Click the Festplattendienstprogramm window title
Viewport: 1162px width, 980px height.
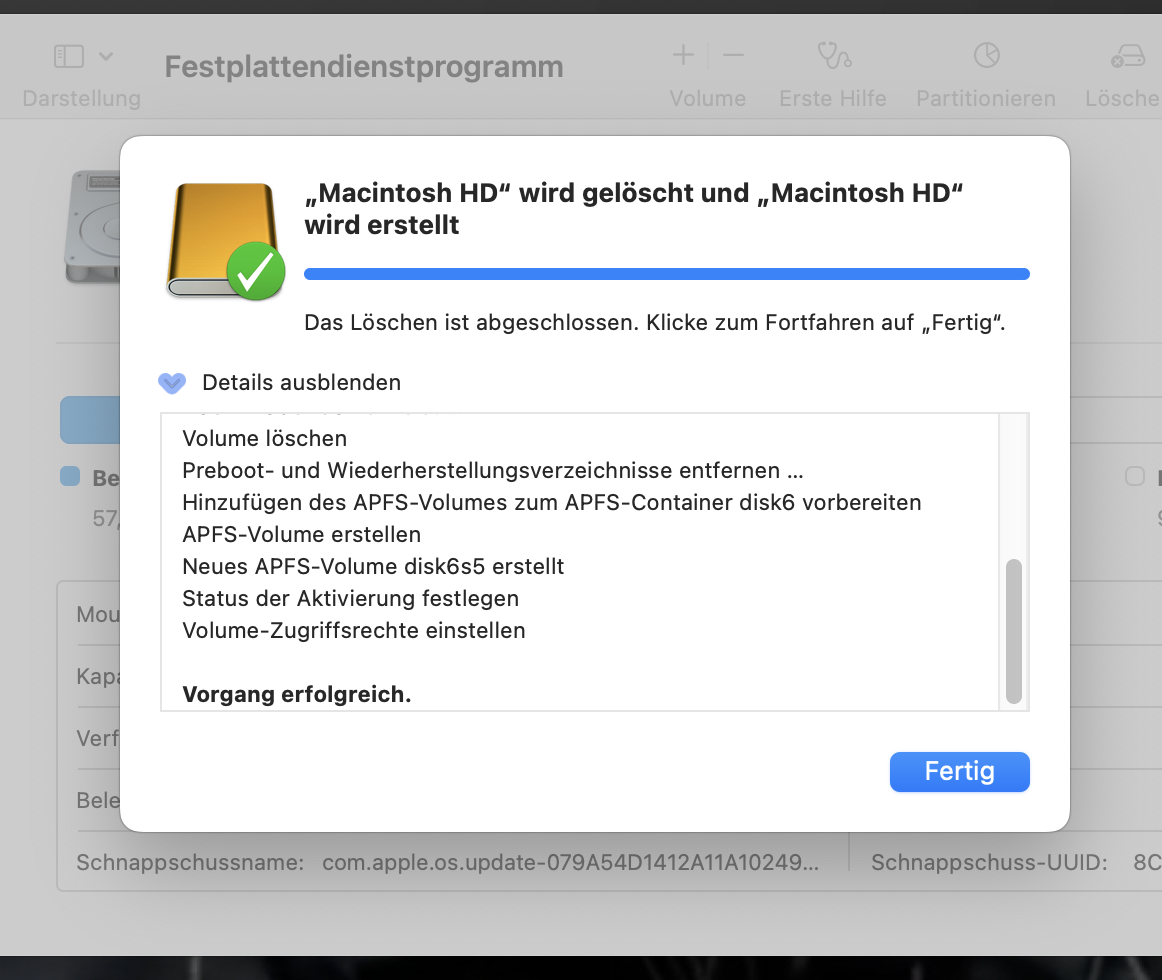[x=364, y=67]
